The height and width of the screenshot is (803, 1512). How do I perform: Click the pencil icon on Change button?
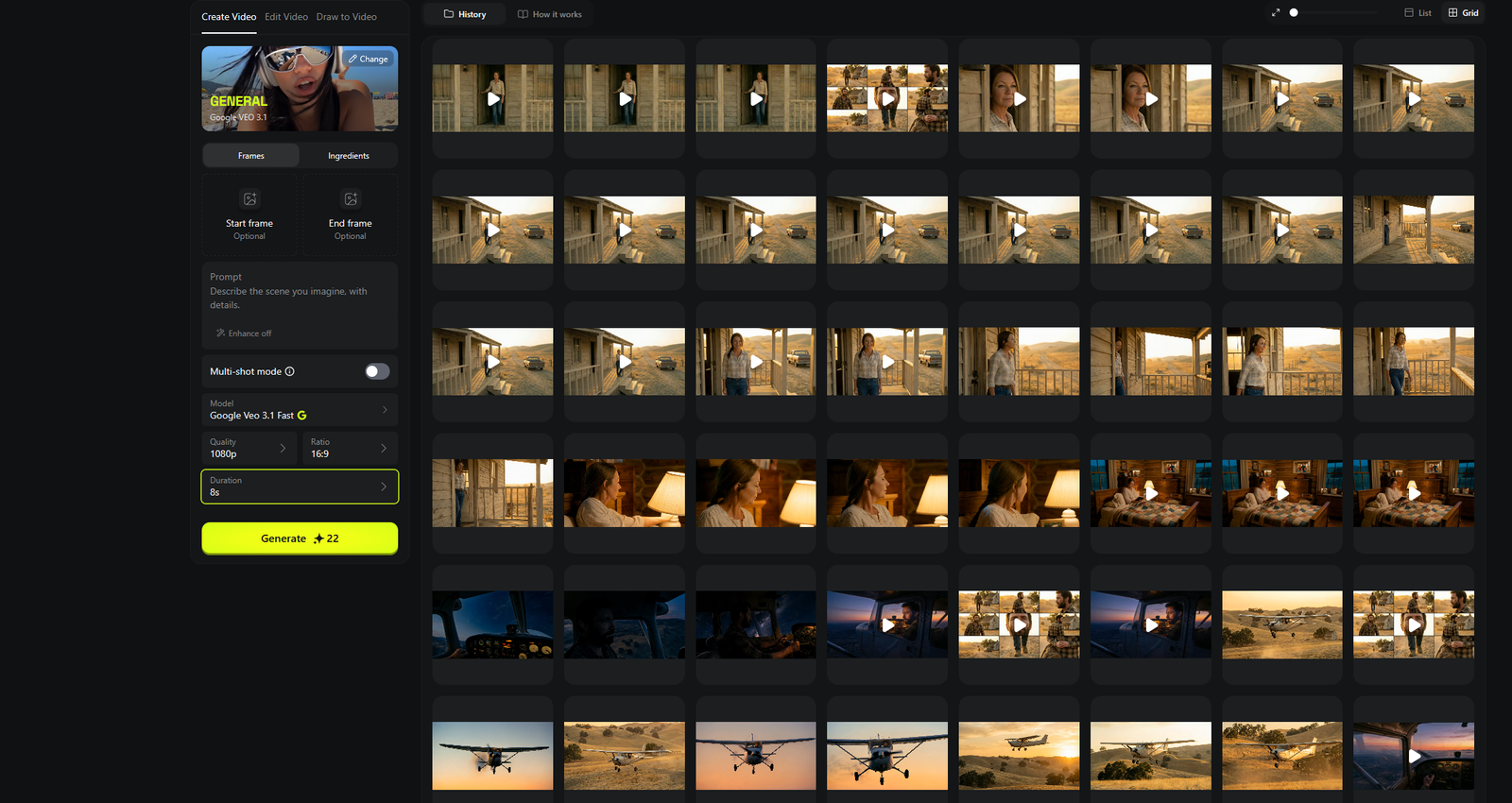(x=352, y=59)
